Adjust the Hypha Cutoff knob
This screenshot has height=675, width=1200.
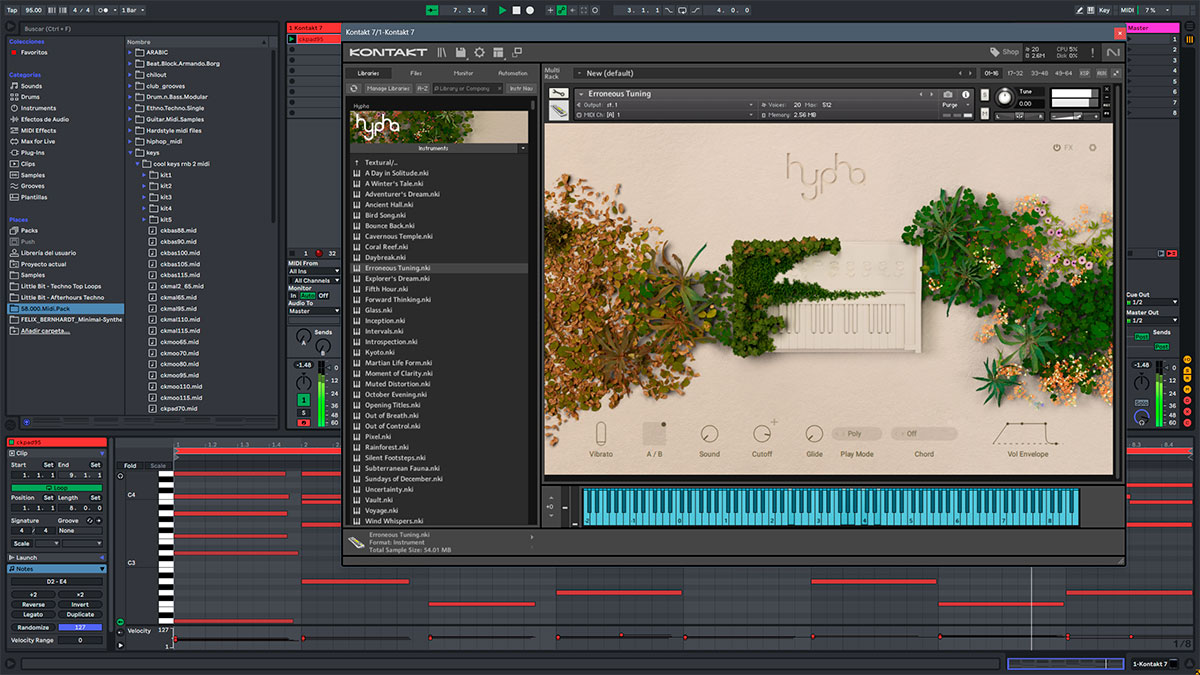pyautogui.click(x=762, y=434)
